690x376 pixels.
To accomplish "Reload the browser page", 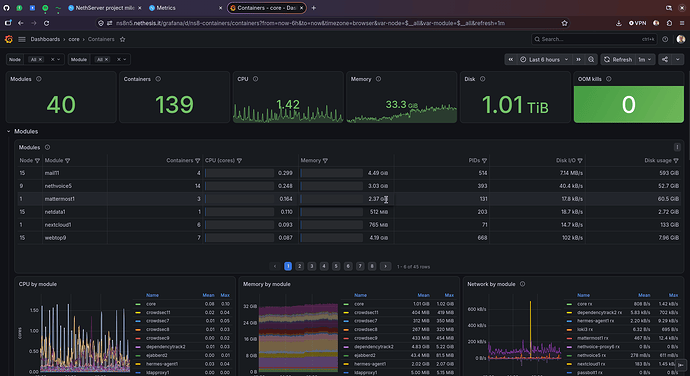I will tap(47, 23).
